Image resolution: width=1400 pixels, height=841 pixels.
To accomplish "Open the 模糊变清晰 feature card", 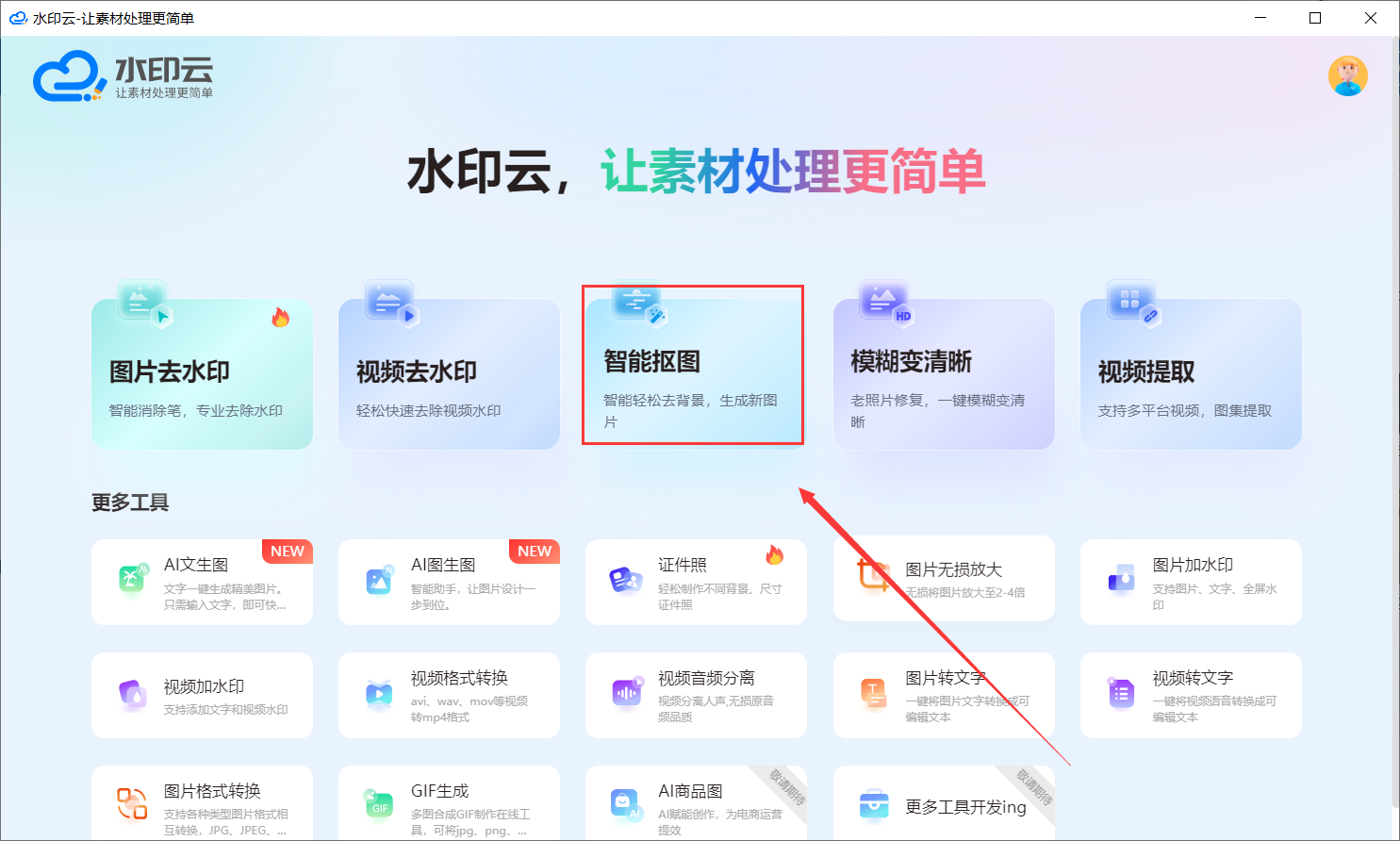I will 944,373.
